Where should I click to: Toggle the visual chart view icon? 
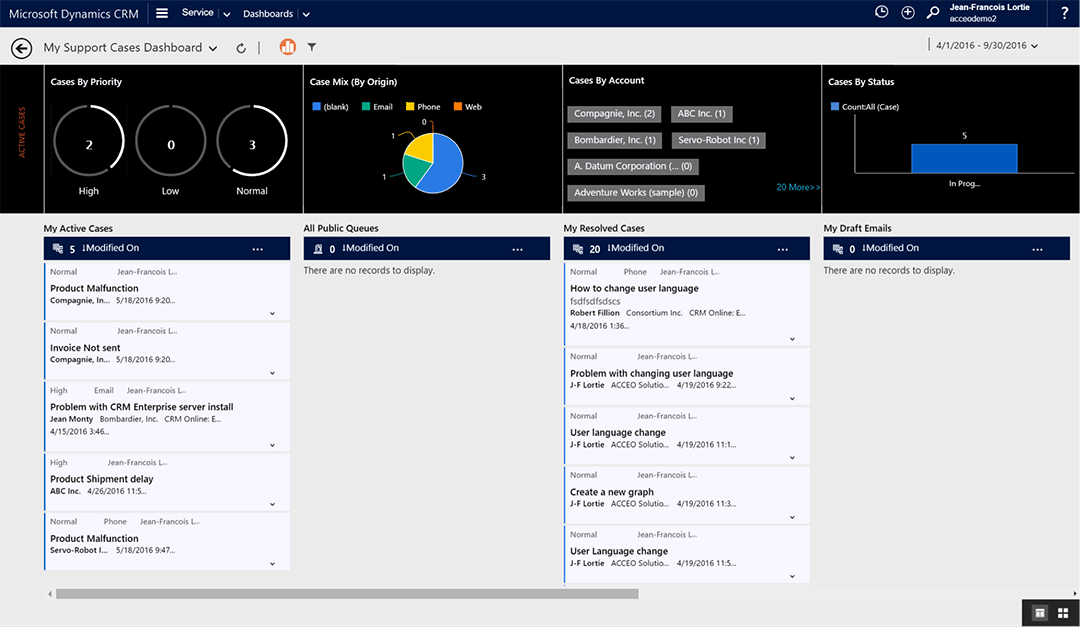coord(287,47)
